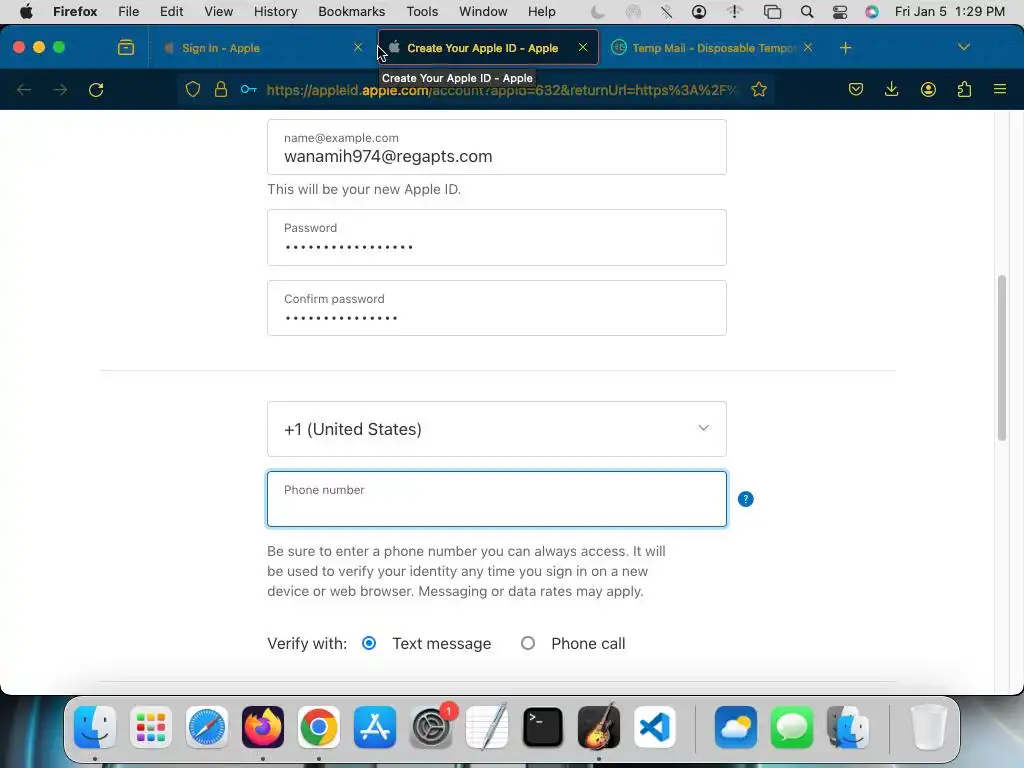
Task: Reload the current page
Action: tap(96, 89)
